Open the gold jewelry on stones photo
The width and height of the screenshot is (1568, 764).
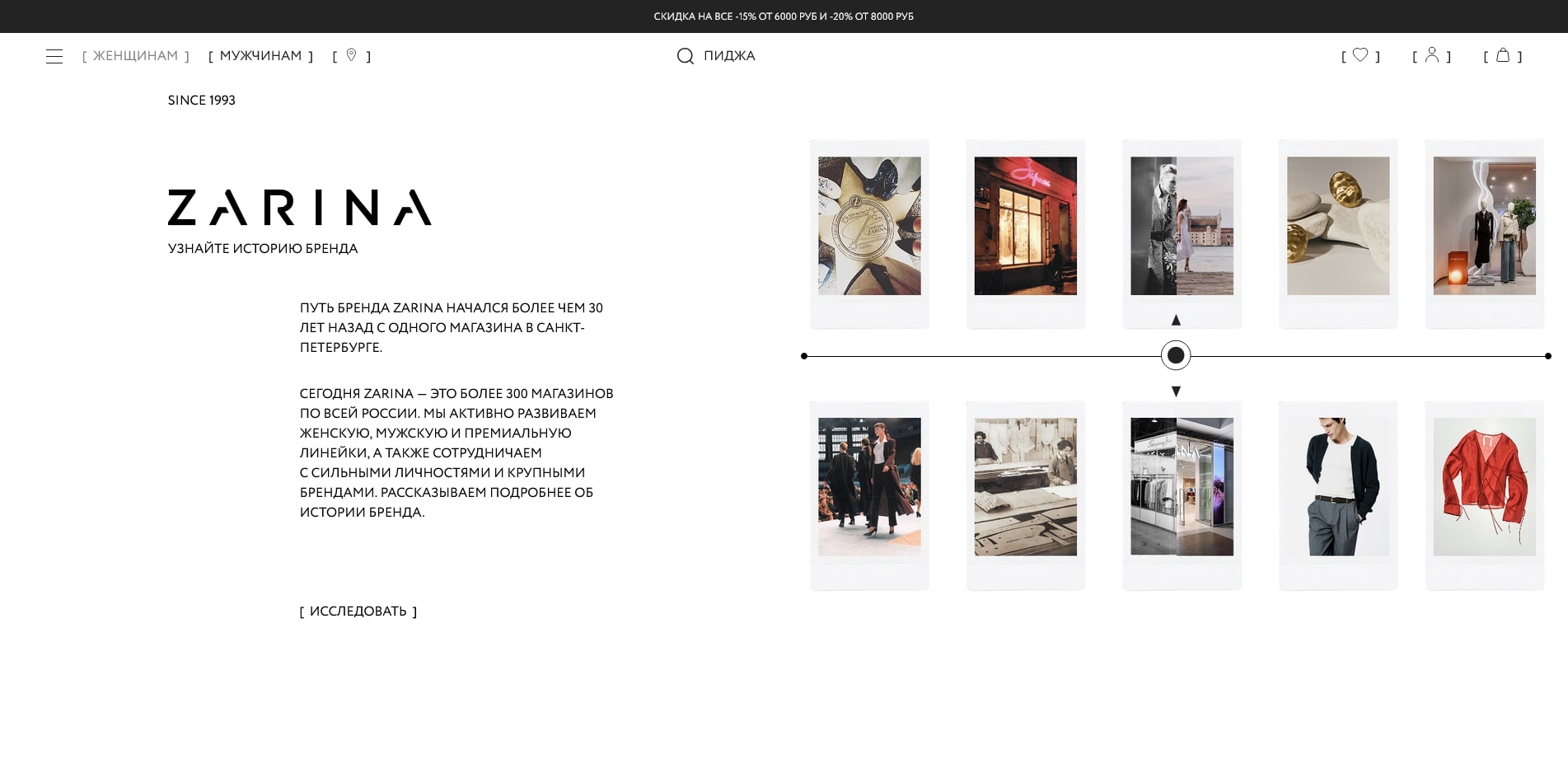(1338, 234)
